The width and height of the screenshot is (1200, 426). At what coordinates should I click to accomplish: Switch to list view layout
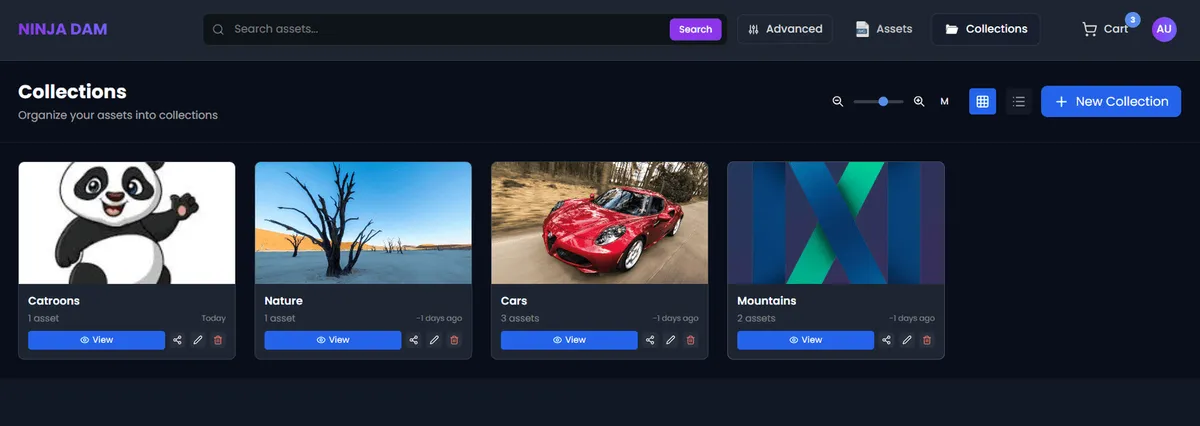click(x=1018, y=101)
